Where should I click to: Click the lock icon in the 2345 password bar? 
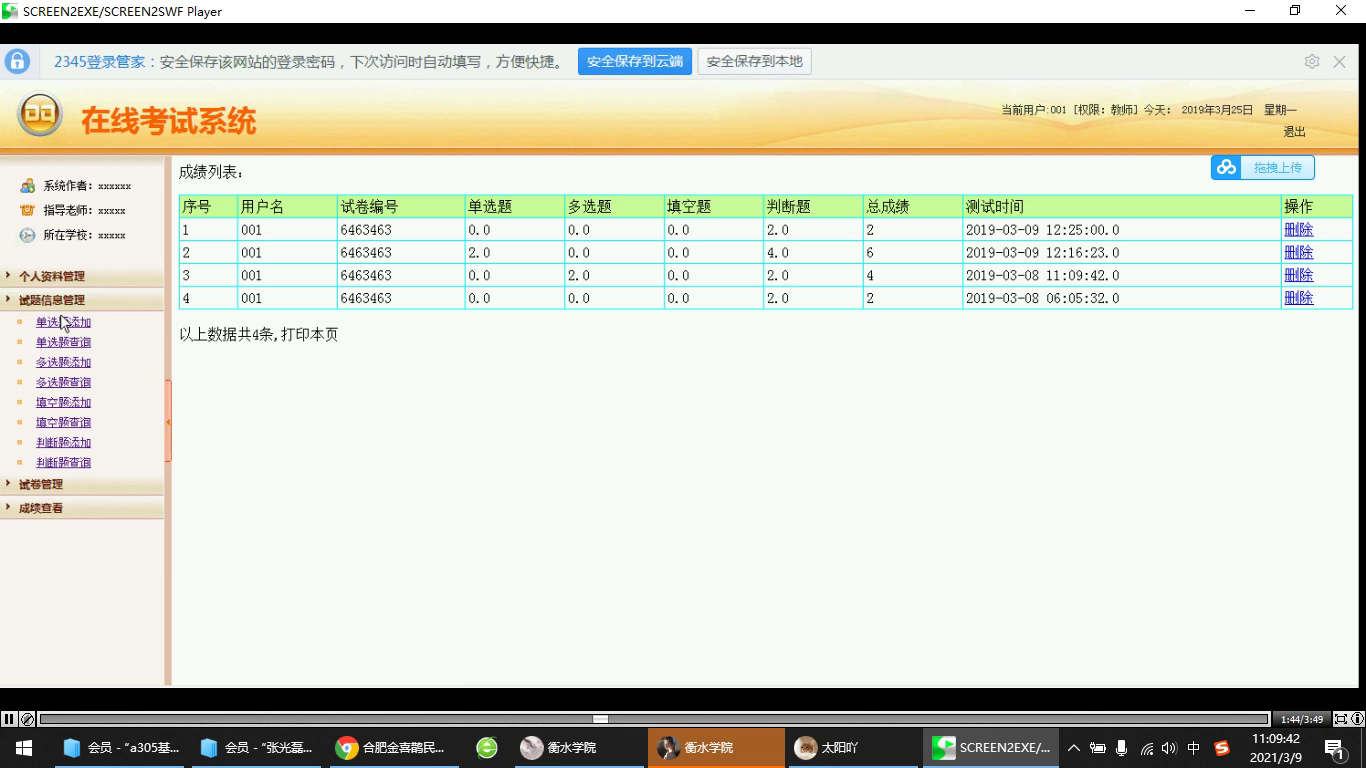pyautogui.click(x=17, y=61)
